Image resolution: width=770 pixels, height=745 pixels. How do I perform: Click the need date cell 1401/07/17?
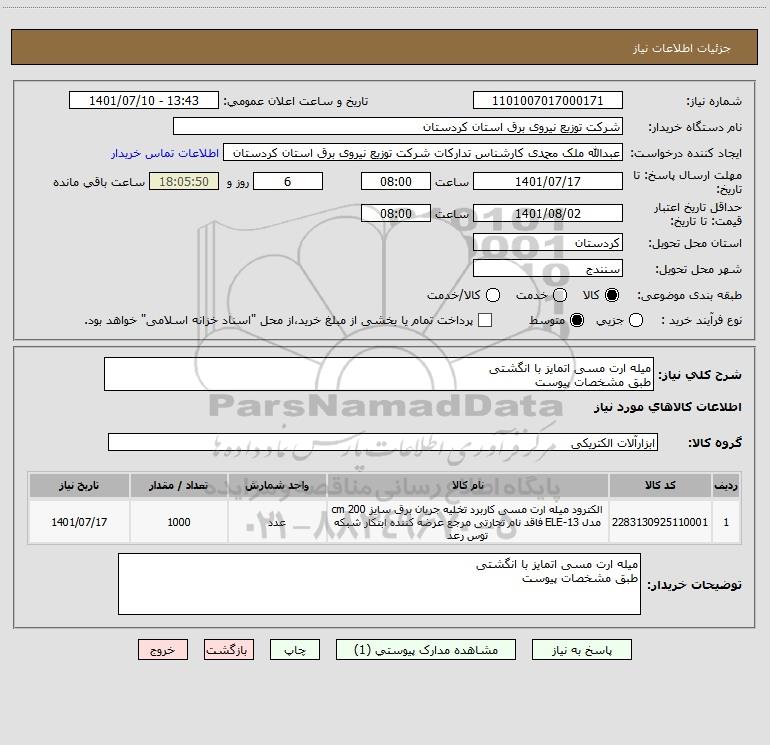[79, 522]
